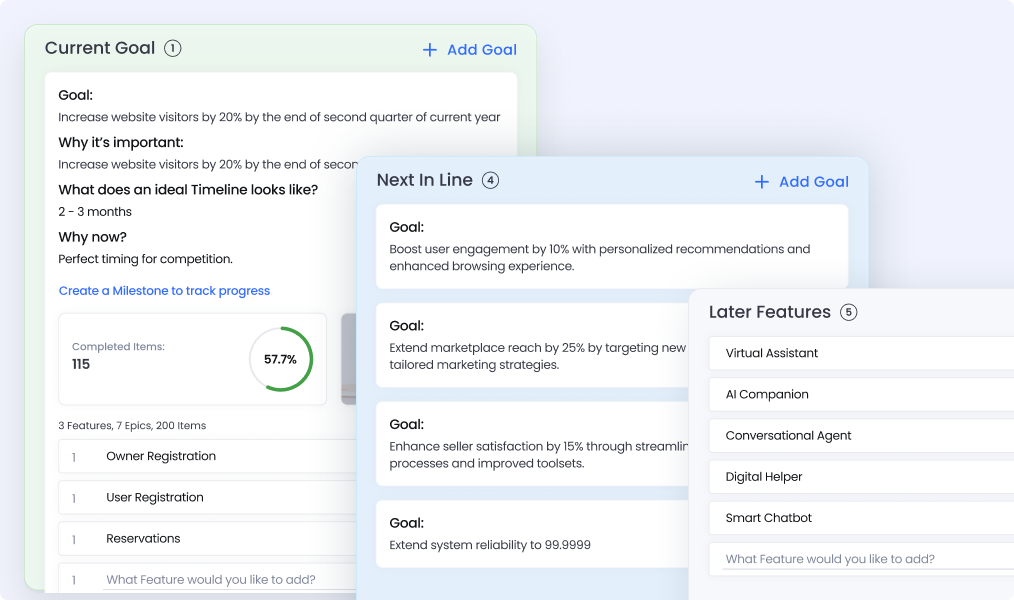Open Create a Milestone to track progress link
Image resolution: width=1014 pixels, height=600 pixels.
point(164,291)
